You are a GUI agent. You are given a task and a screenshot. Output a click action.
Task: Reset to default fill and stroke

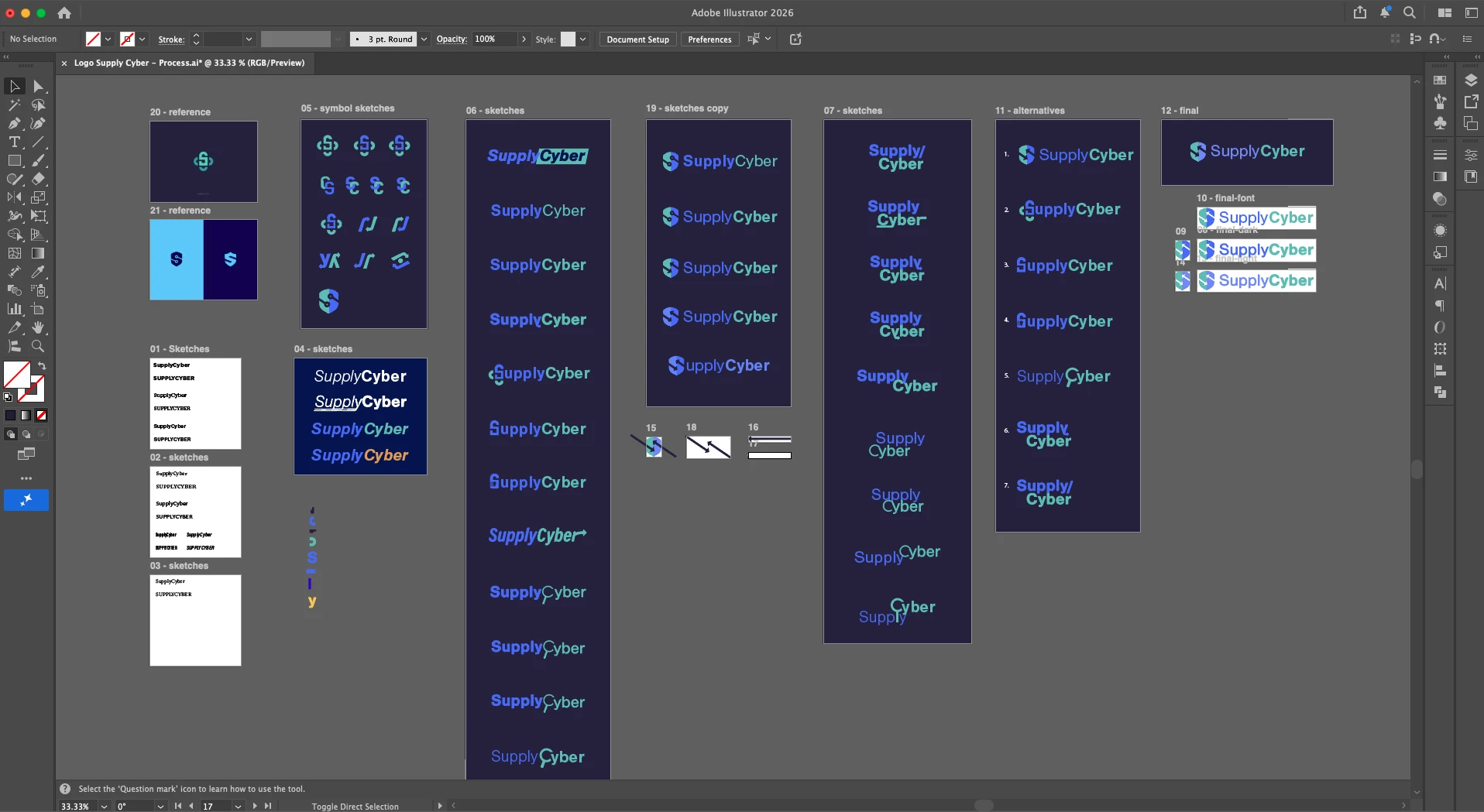pyautogui.click(x=8, y=397)
